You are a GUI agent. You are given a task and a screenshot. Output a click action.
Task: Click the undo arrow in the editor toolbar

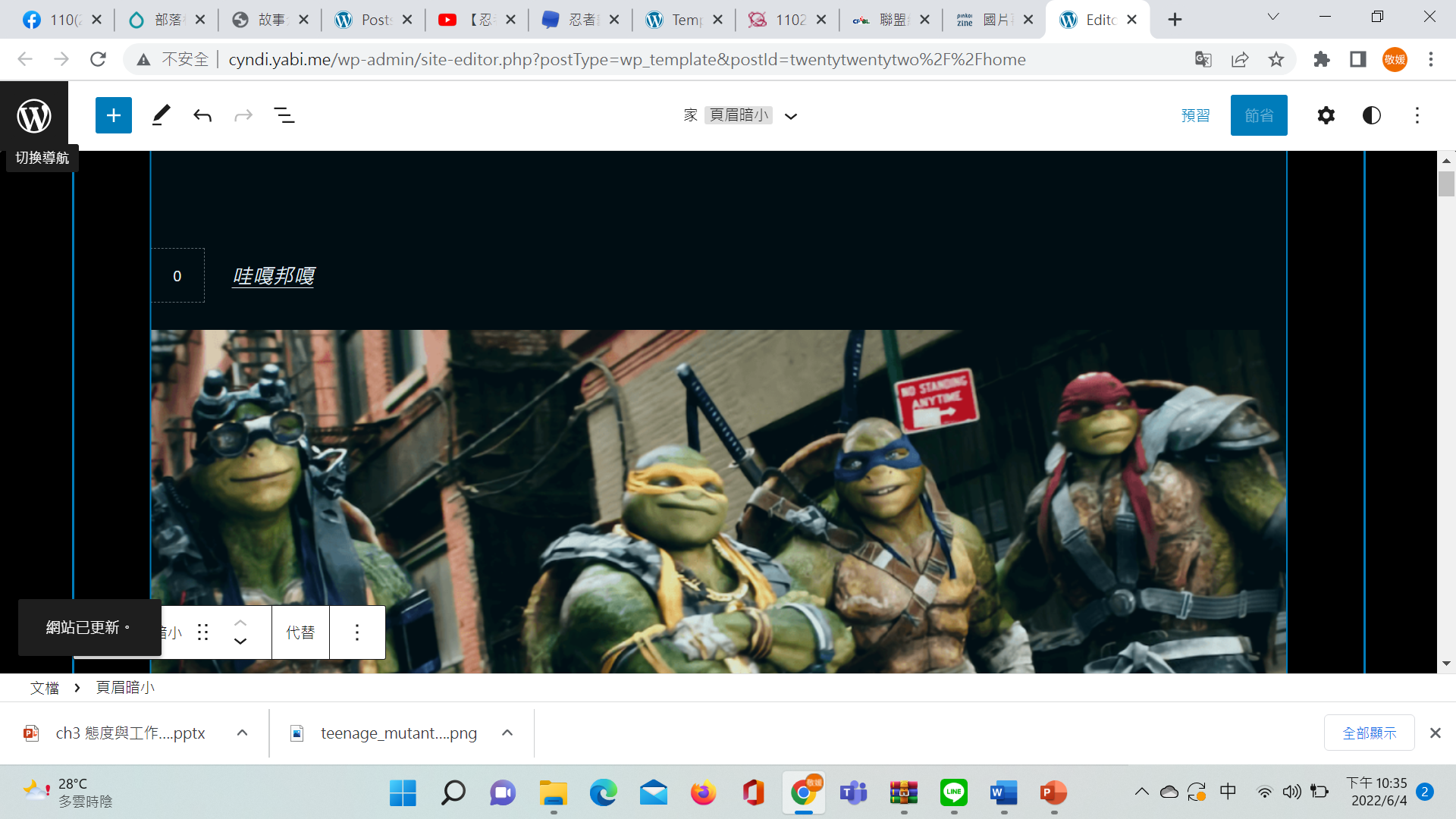pos(202,115)
